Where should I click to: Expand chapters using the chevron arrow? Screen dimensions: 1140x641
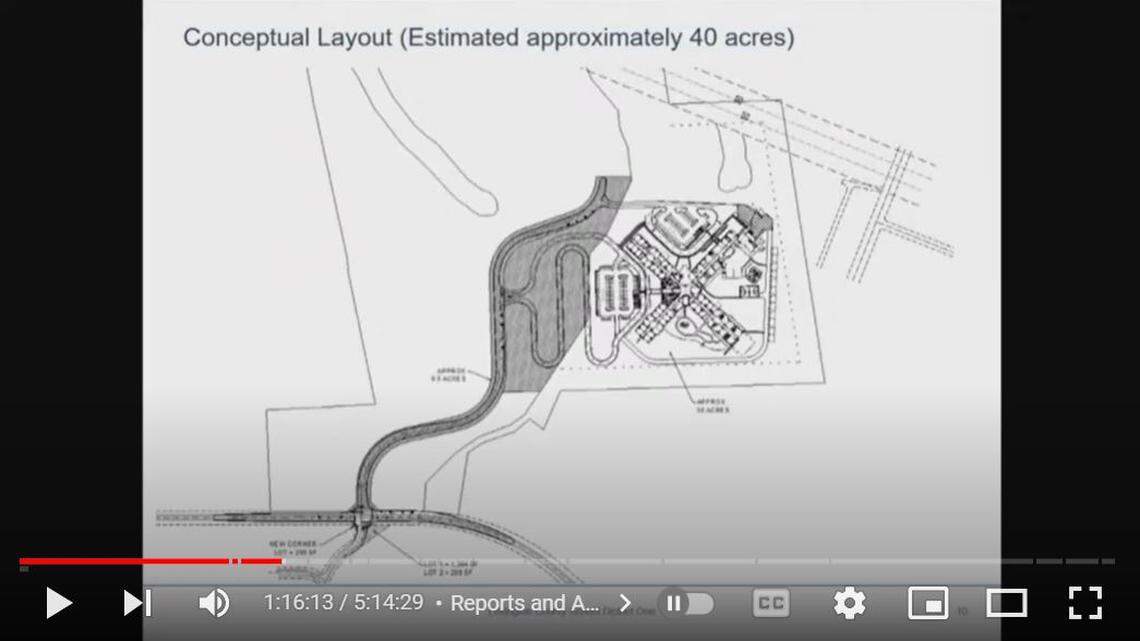pos(625,603)
